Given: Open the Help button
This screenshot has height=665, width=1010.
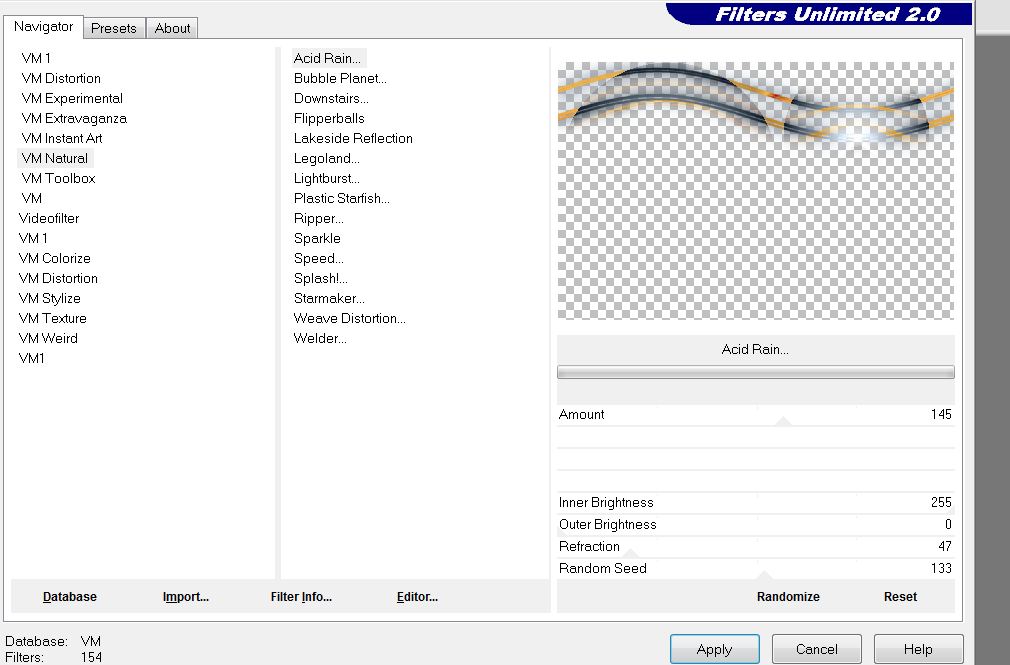Looking at the screenshot, I should click(x=918, y=649).
